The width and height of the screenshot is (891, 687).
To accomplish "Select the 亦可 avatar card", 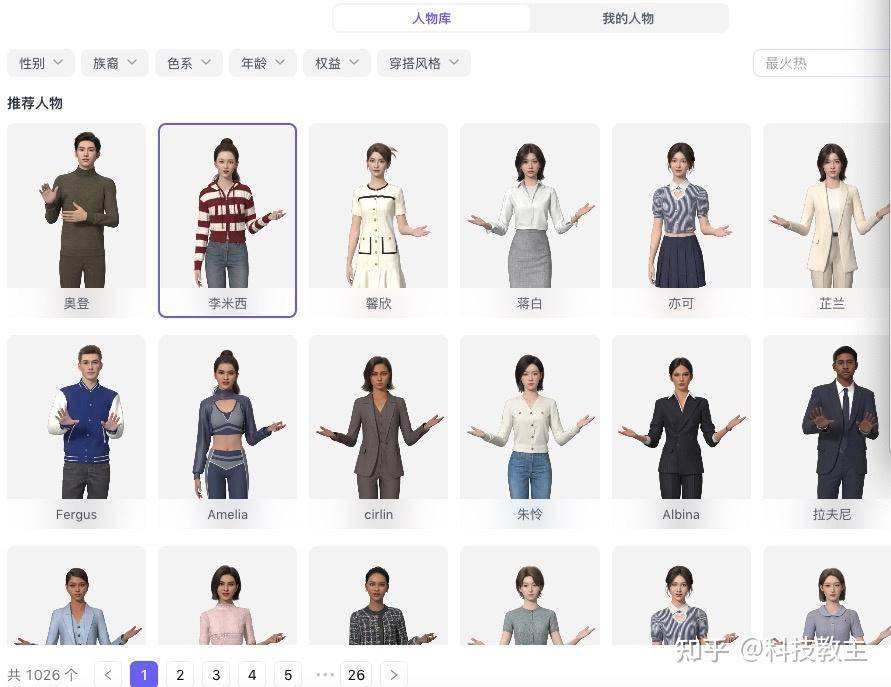I will coord(681,220).
